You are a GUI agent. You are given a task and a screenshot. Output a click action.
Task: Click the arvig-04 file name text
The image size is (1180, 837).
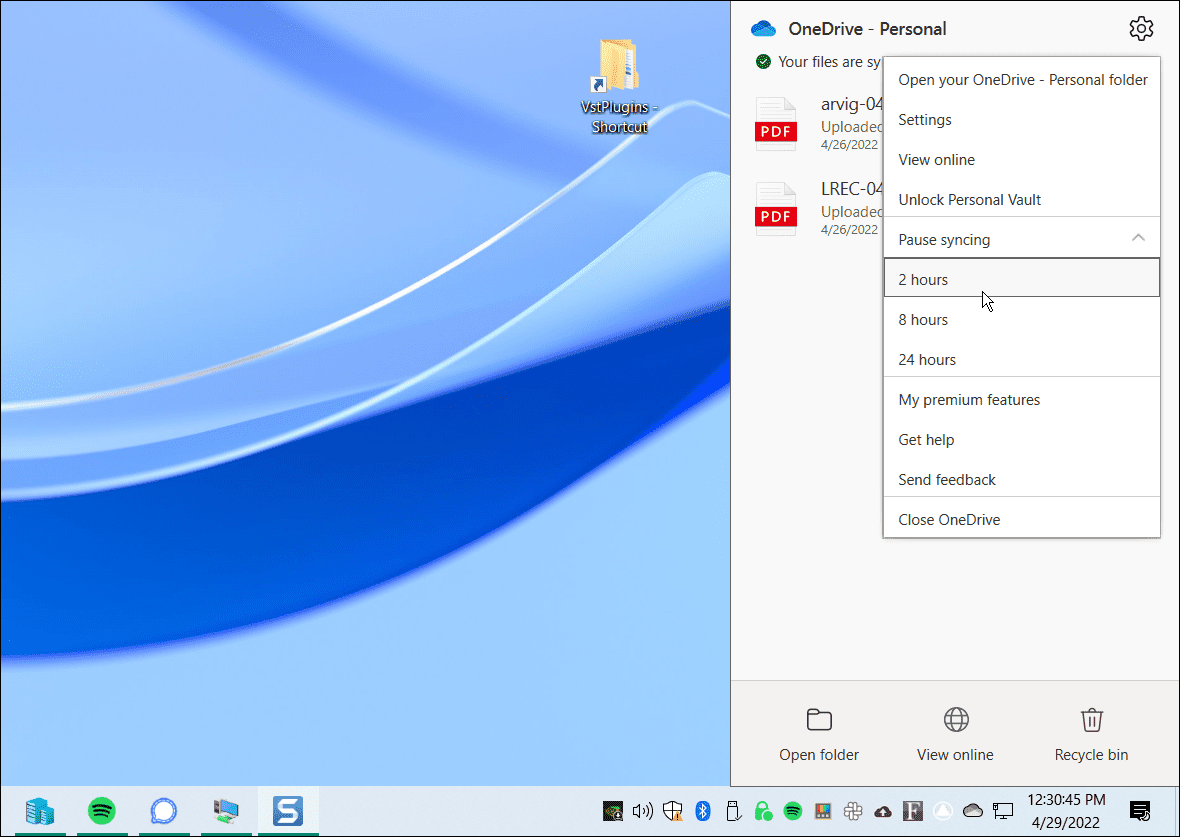click(852, 104)
